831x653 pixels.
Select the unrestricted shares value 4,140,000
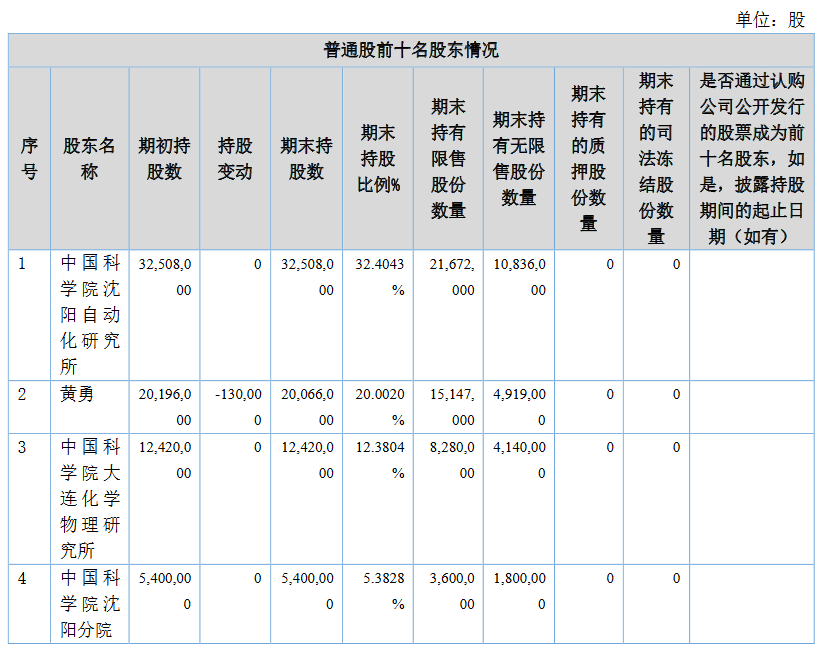coord(519,460)
